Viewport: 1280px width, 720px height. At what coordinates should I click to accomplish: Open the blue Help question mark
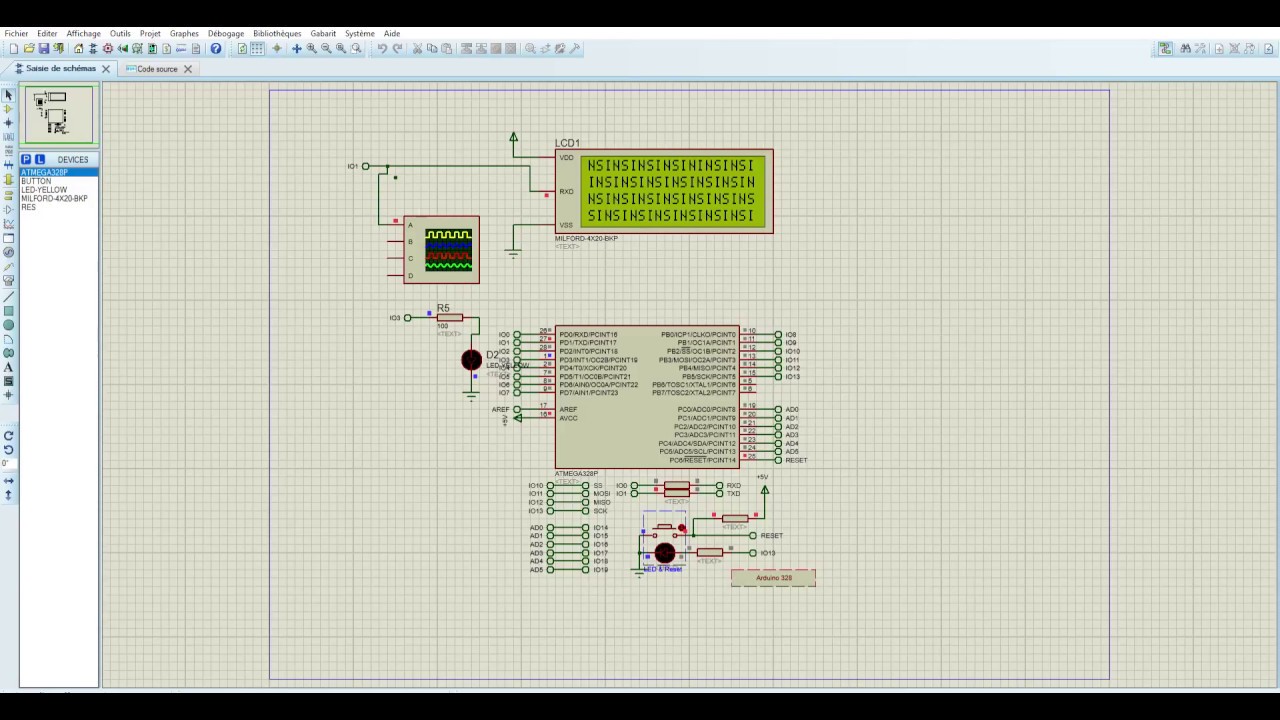pos(216,48)
